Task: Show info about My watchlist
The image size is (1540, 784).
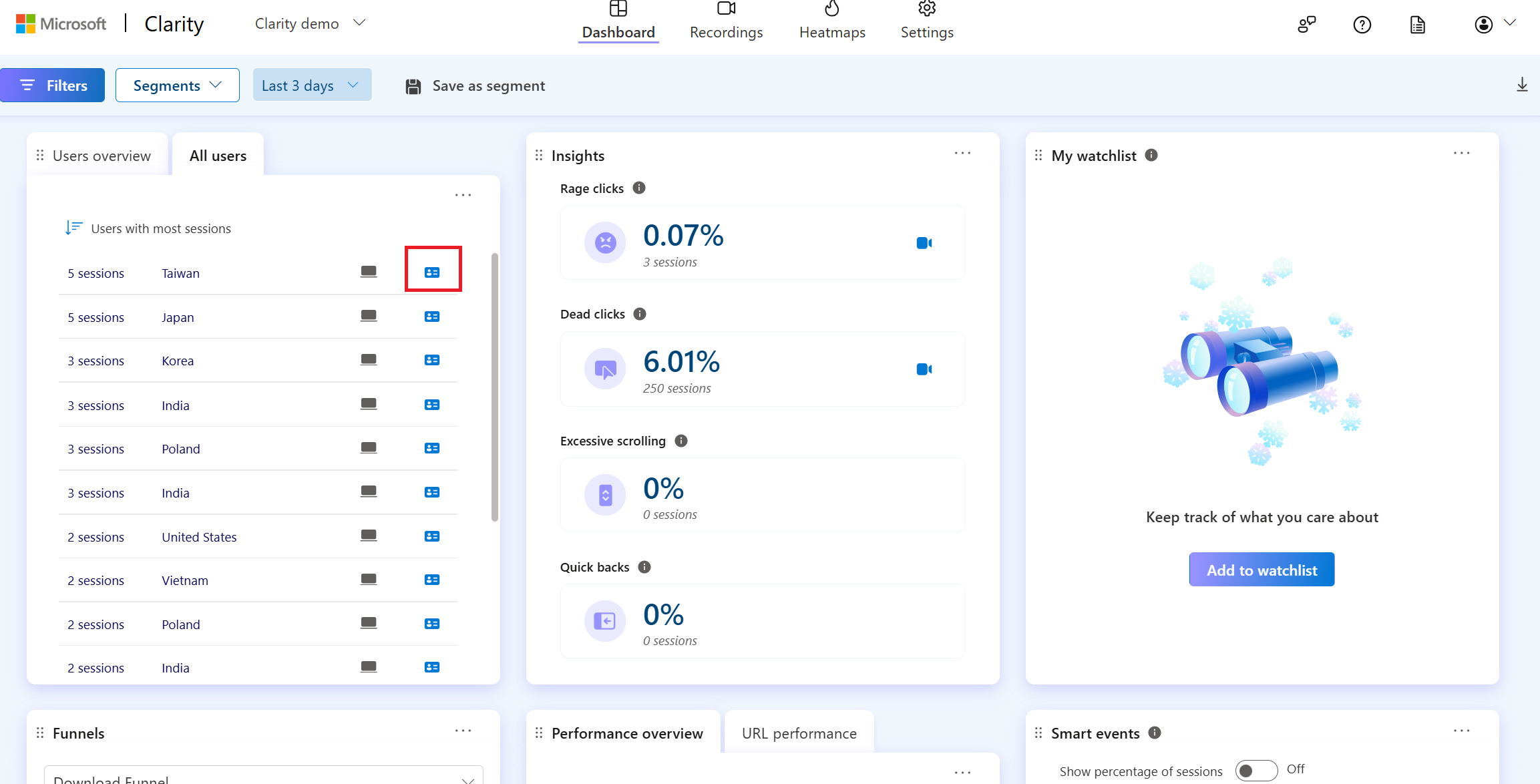Action: coord(1151,155)
